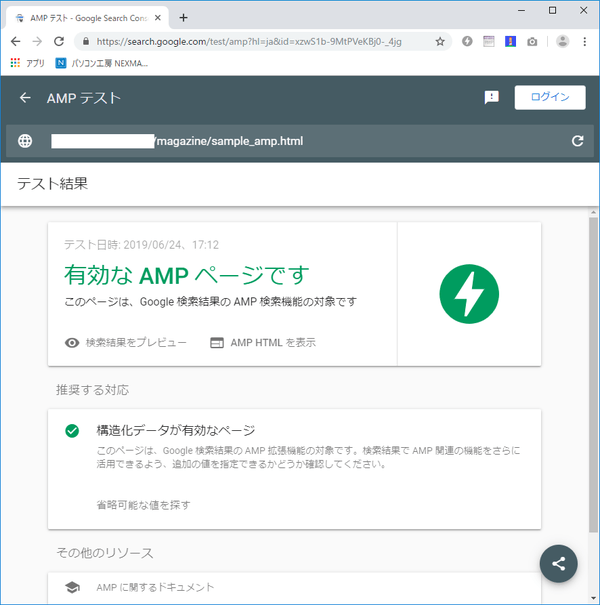Click the camera extension icon
Viewport: 600px width, 605px height.
pyautogui.click(x=532, y=42)
